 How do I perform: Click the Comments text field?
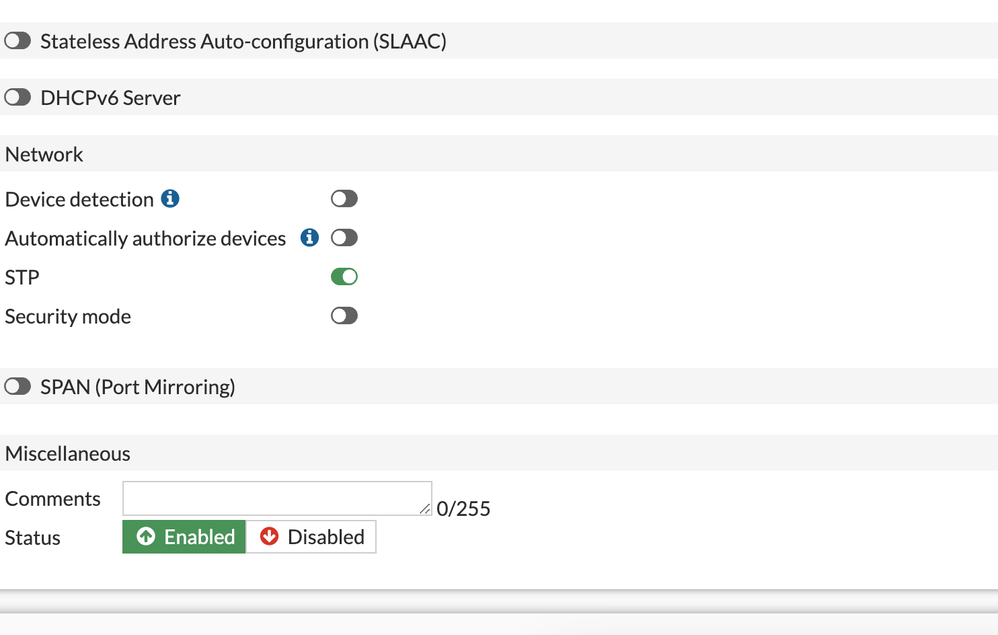277,498
